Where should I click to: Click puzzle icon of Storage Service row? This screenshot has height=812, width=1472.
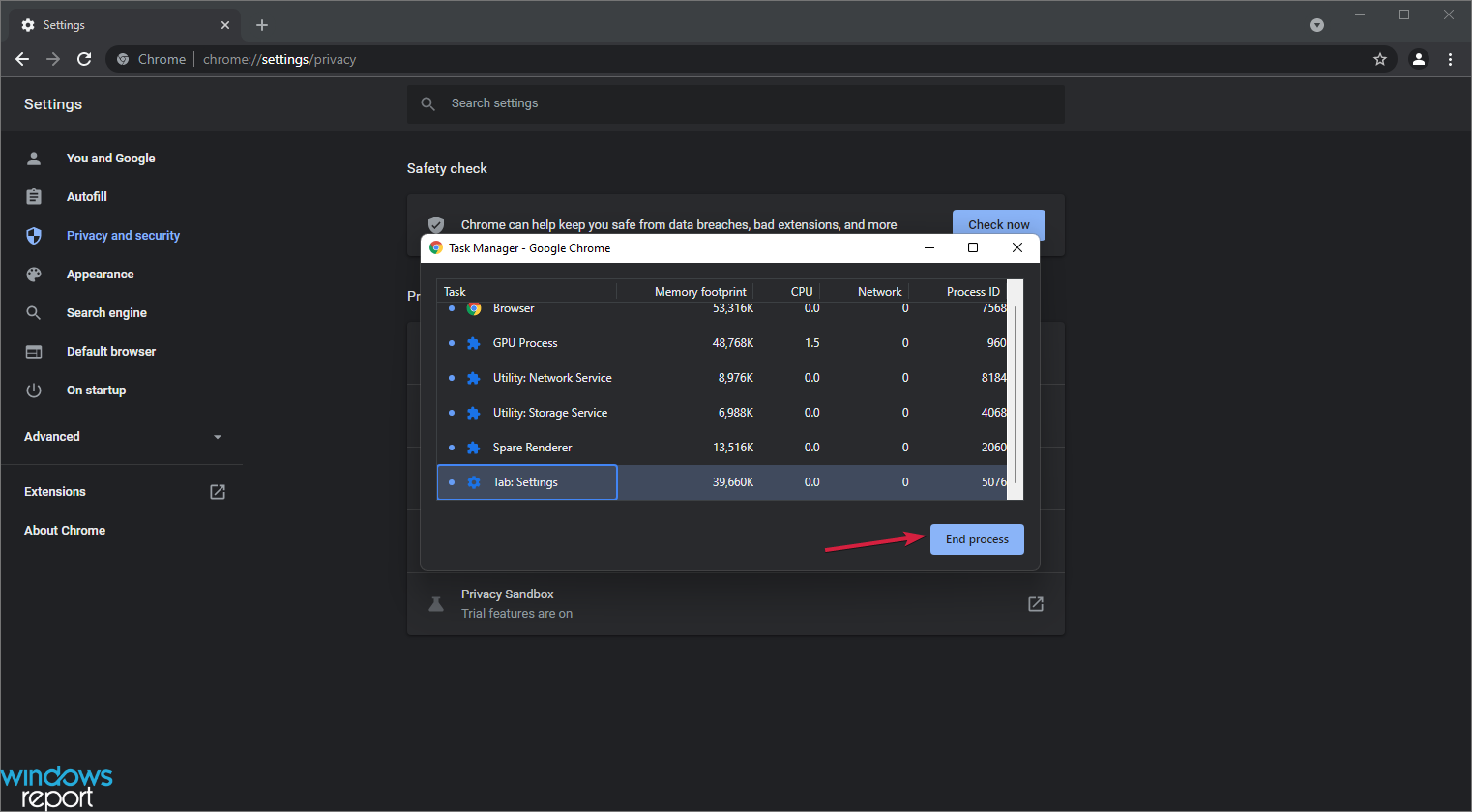(474, 413)
